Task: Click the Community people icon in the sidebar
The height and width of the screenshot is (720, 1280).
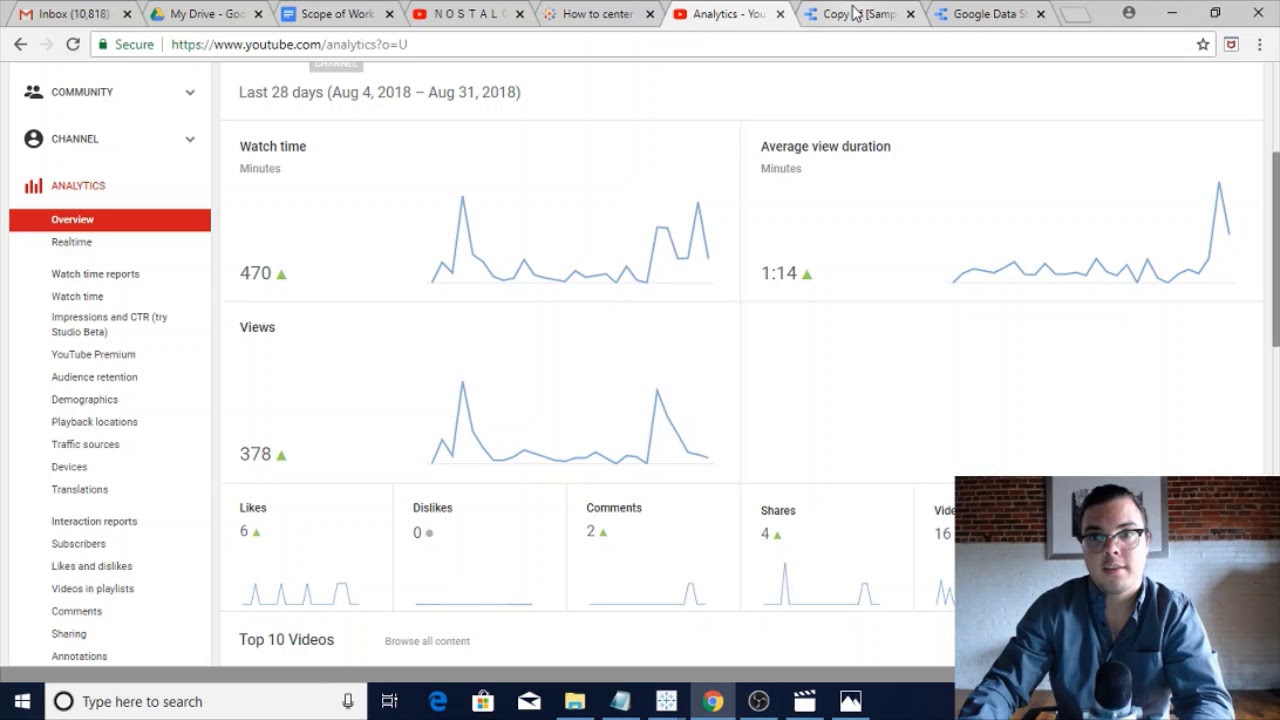Action: click(x=34, y=92)
